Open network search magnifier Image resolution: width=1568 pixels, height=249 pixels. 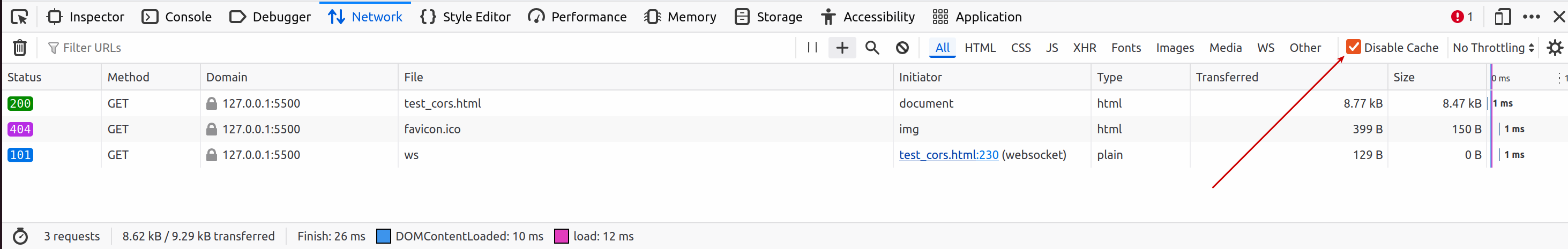872,48
